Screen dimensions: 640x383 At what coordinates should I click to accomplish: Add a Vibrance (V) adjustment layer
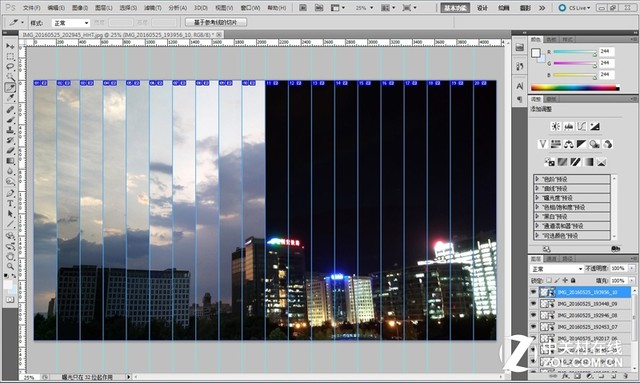tap(542, 144)
